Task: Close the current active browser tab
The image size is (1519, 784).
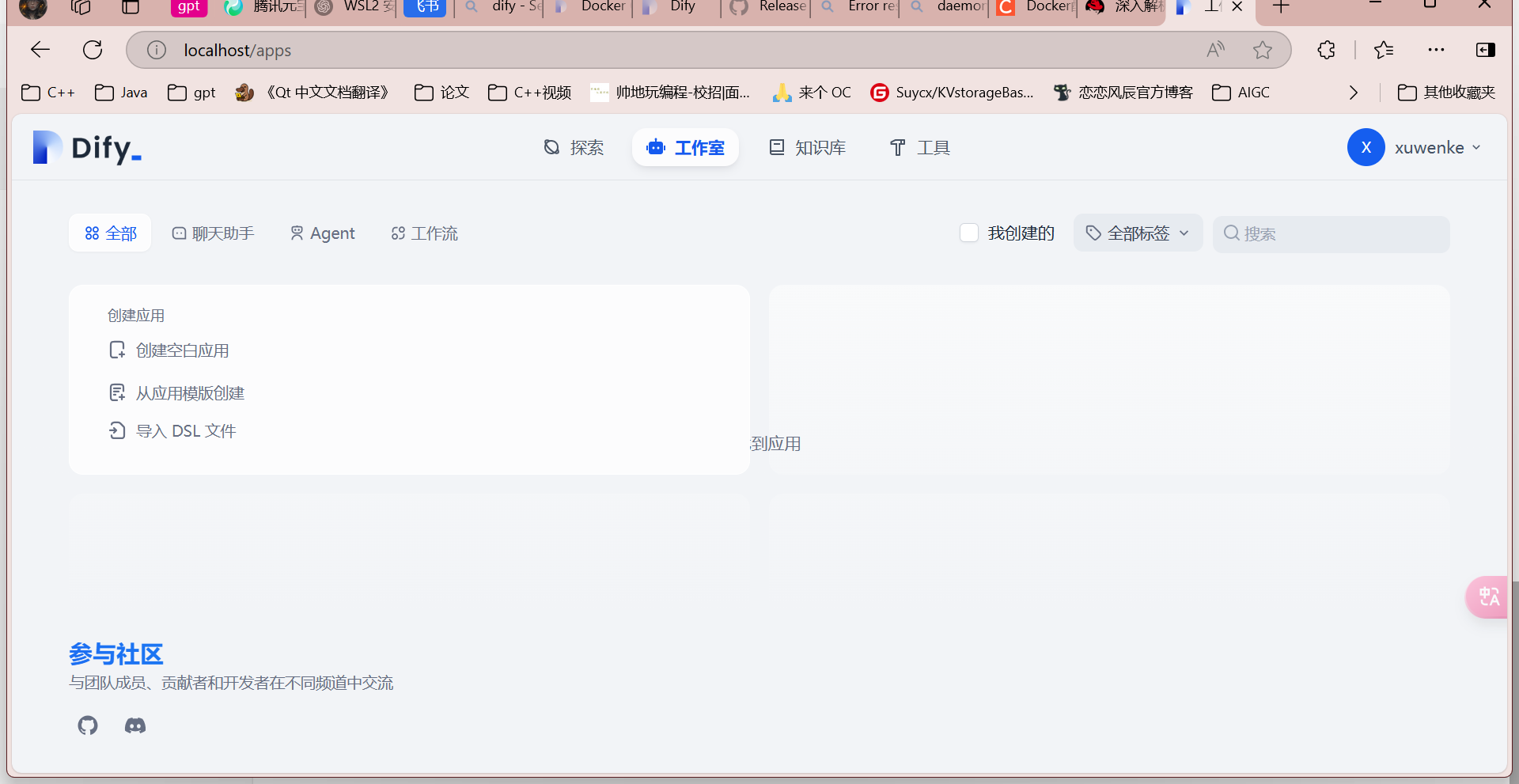Action: click(1237, 7)
